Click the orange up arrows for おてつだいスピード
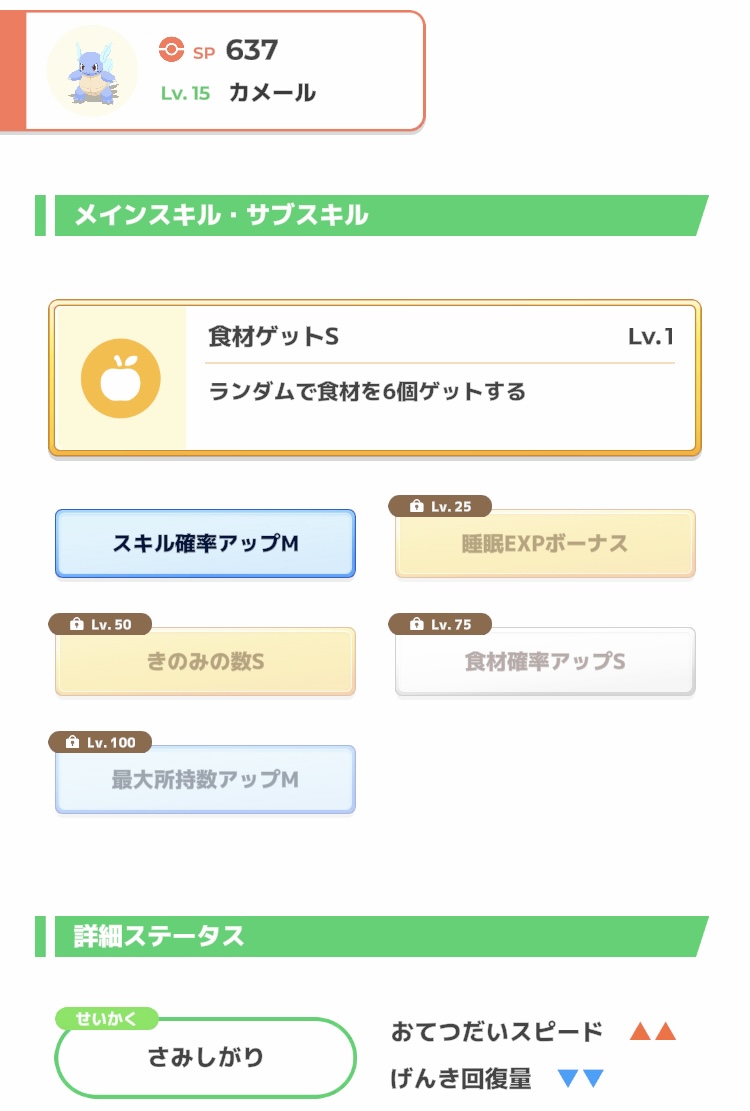Viewport: 750px width, 1111px height. pos(653,1031)
